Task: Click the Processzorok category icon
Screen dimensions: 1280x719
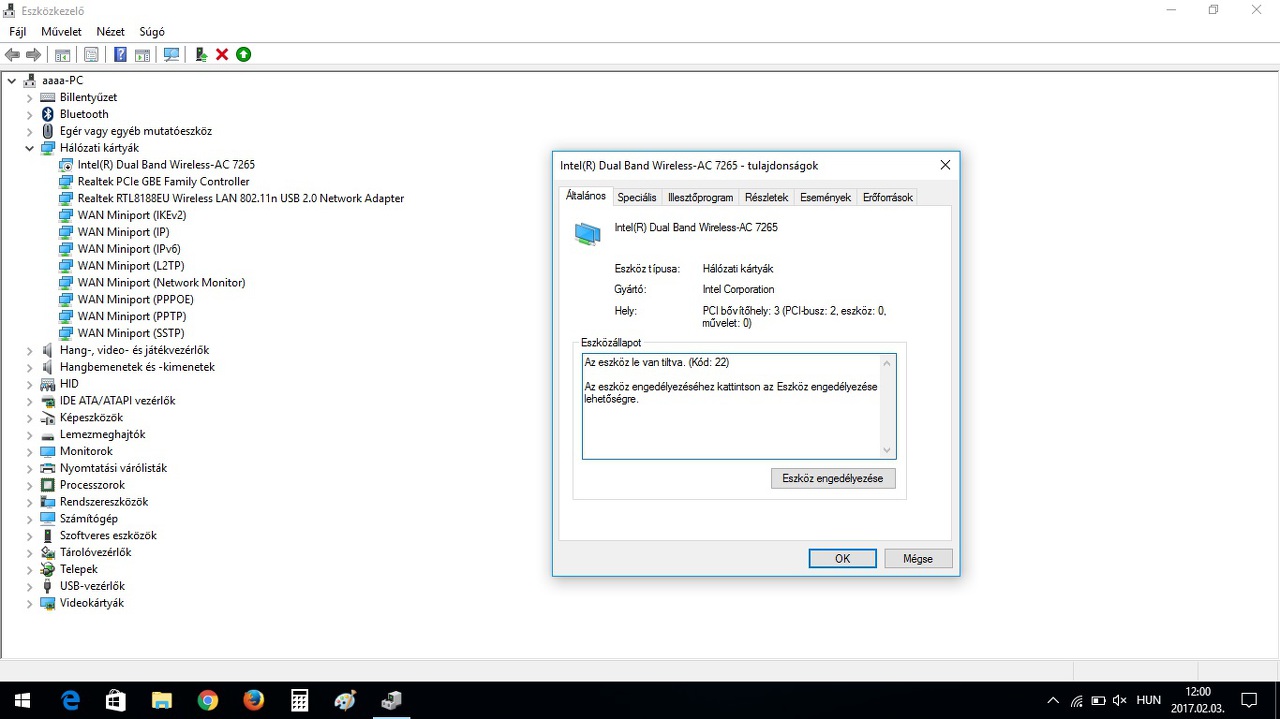Action: pyautogui.click(x=47, y=485)
